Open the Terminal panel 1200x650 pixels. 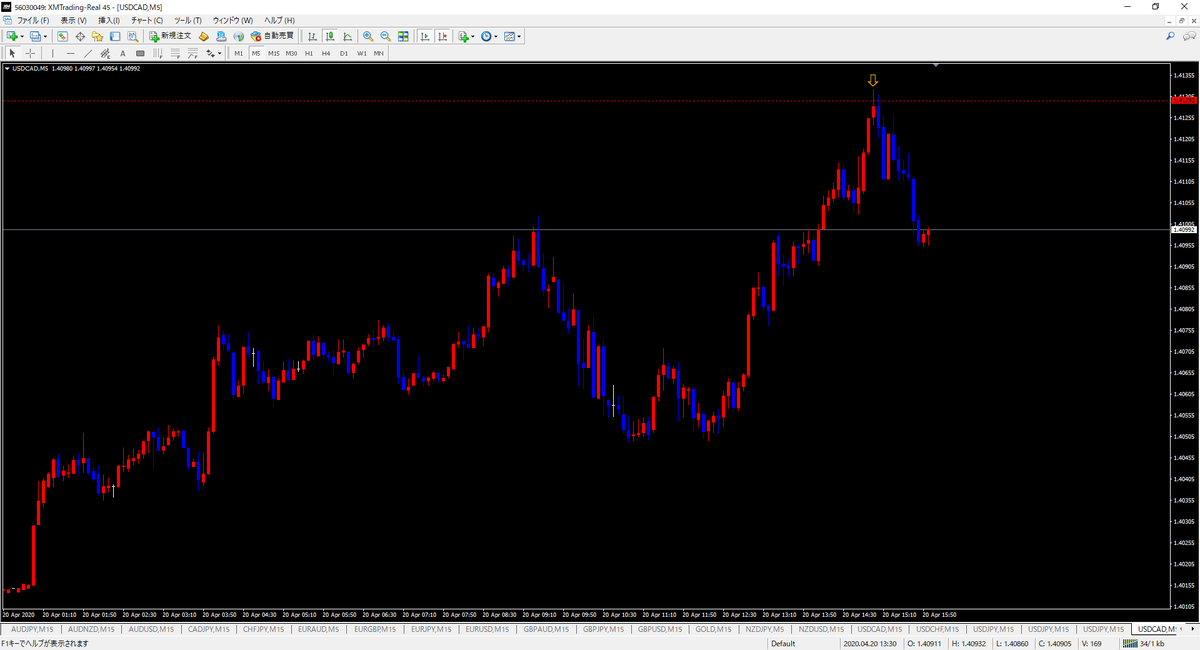[x=115, y=36]
